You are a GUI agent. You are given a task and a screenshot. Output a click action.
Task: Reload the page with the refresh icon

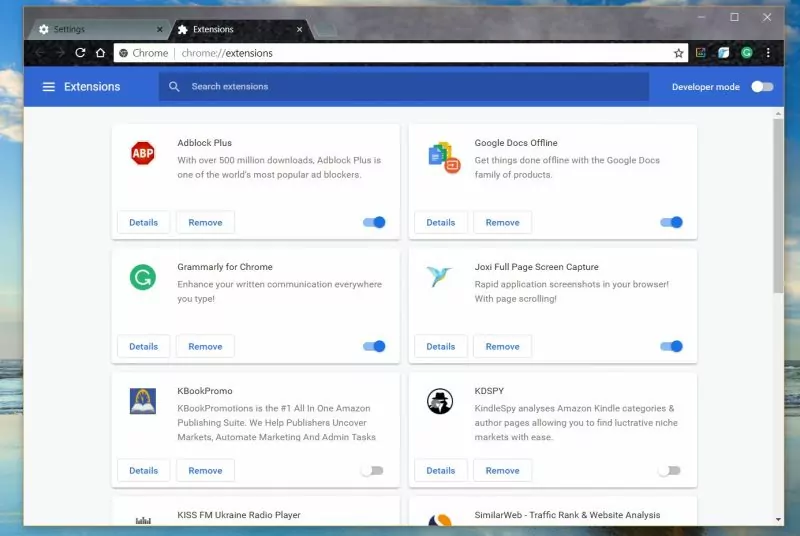point(80,53)
